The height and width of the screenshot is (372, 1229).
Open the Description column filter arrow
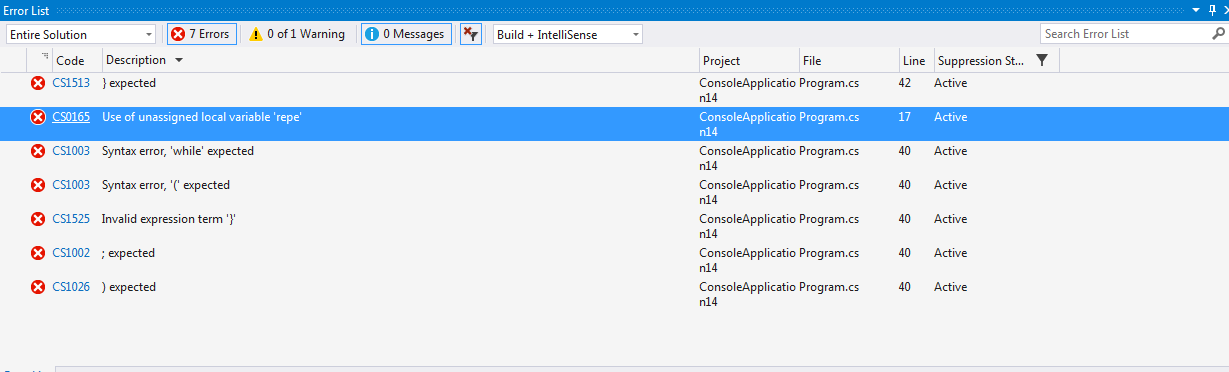pos(179,60)
